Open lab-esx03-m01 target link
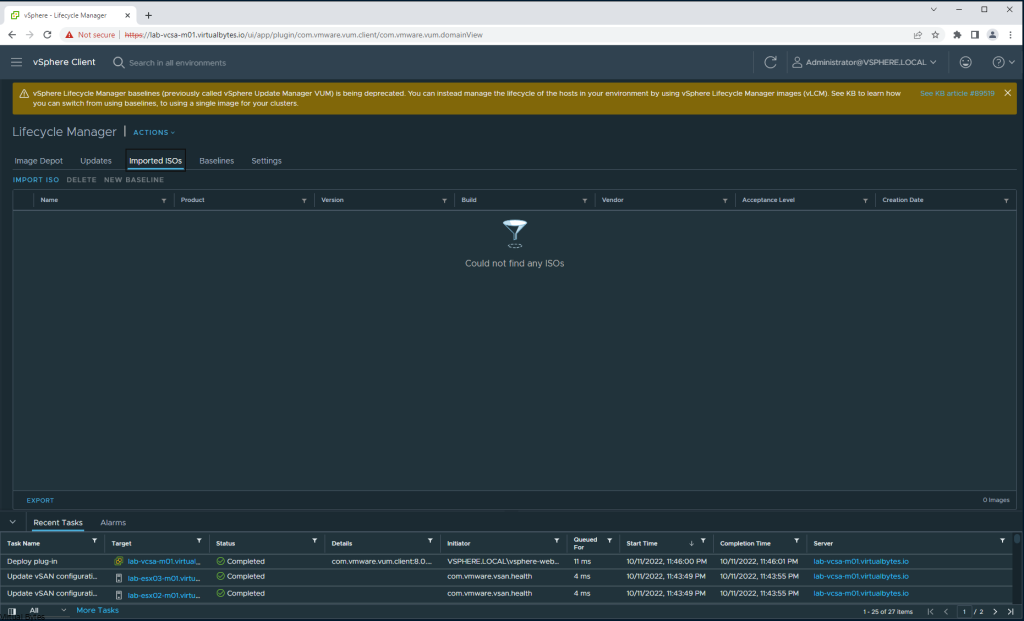Viewport: 1024px width, 621px height. pyautogui.click(x=164, y=578)
